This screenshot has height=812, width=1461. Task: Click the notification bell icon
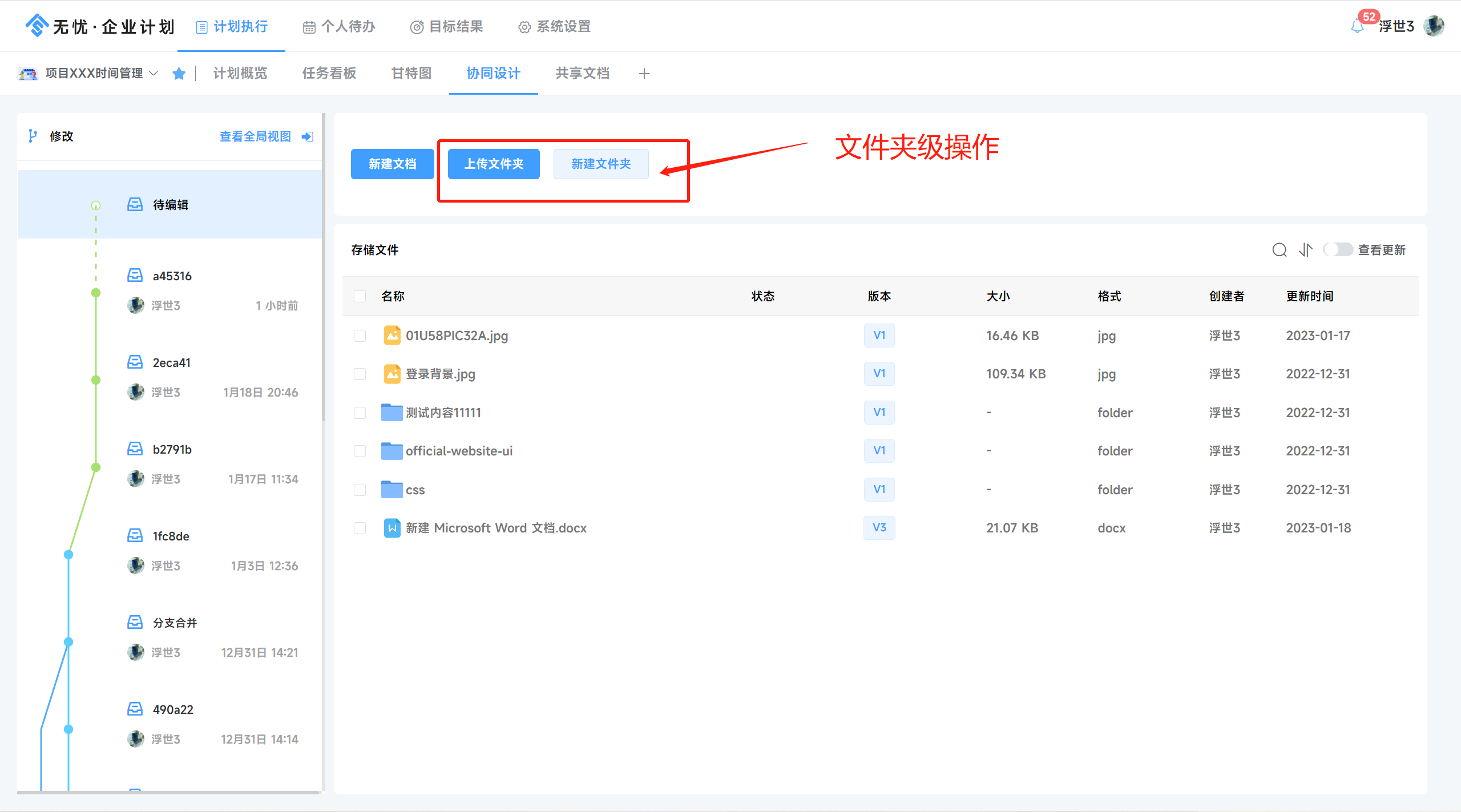pyautogui.click(x=1358, y=26)
